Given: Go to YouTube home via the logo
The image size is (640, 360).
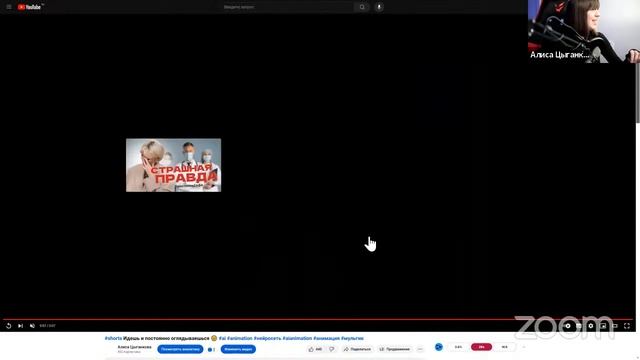Looking at the screenshot, I should (29, 7).
